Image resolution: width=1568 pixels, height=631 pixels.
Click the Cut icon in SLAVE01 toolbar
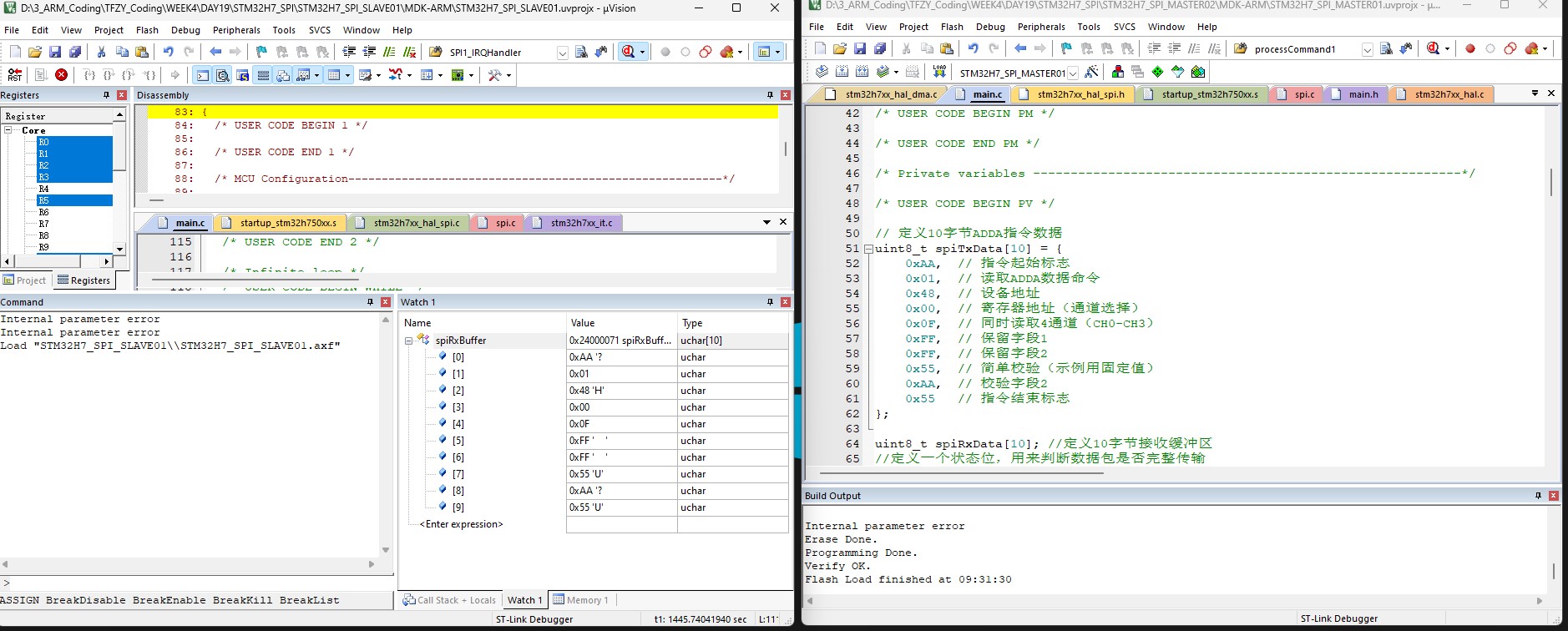[101, 52]
